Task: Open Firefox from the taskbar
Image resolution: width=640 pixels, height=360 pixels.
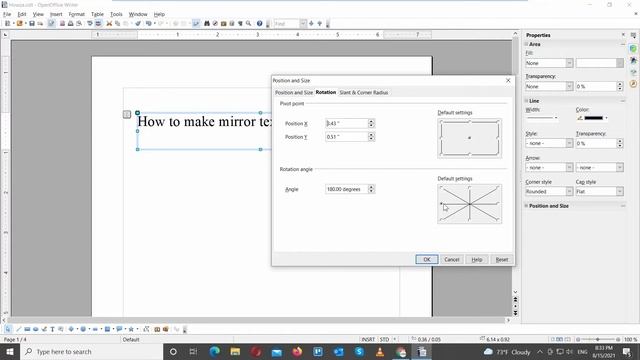Action: coord(297,351)
